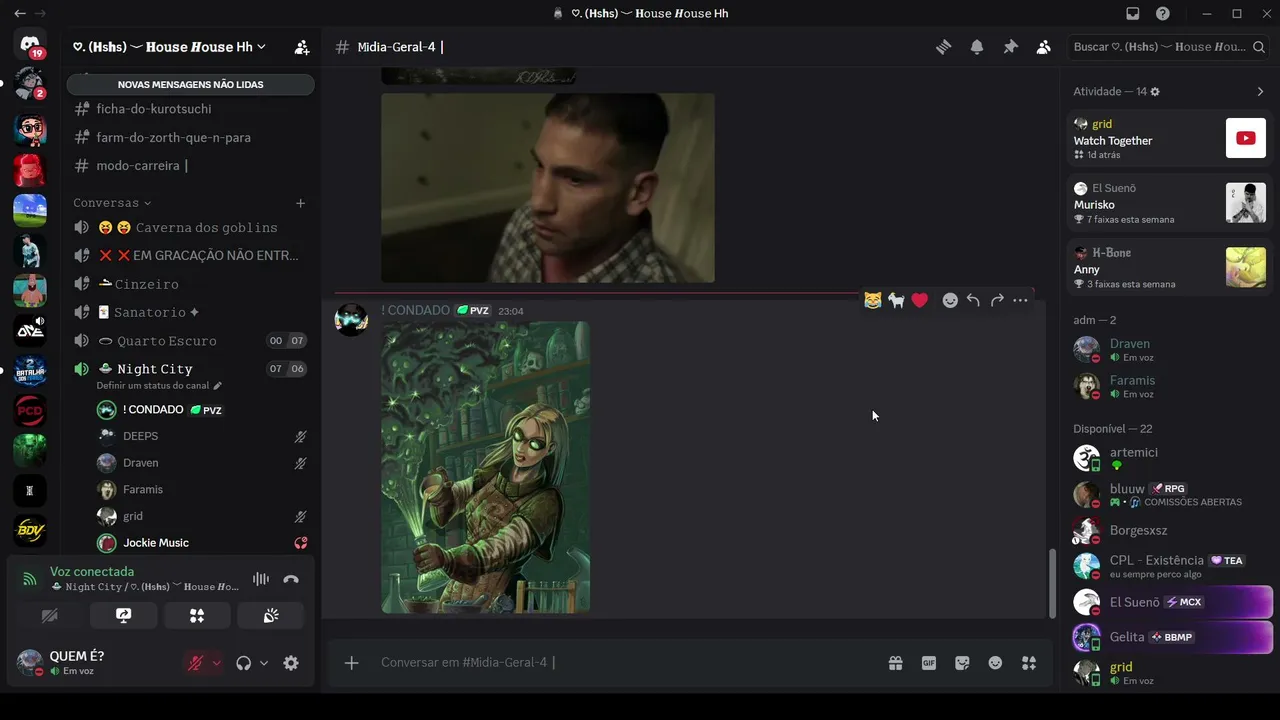This screenshot has height=720, width=1280.
Task: Forward the CONDADO message
Action: click(x=997, y=300)
